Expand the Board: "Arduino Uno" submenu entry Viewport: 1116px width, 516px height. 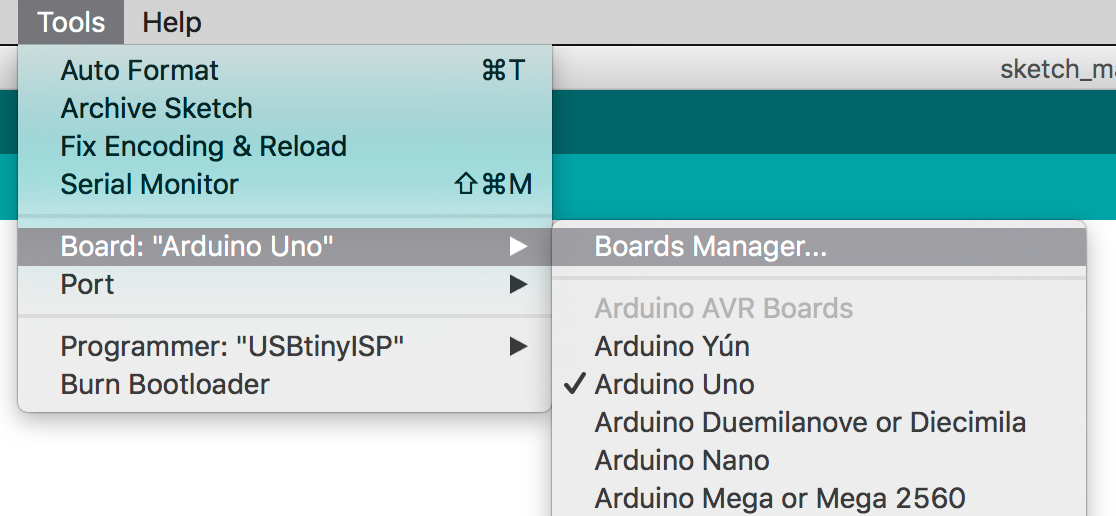(197, 246)
